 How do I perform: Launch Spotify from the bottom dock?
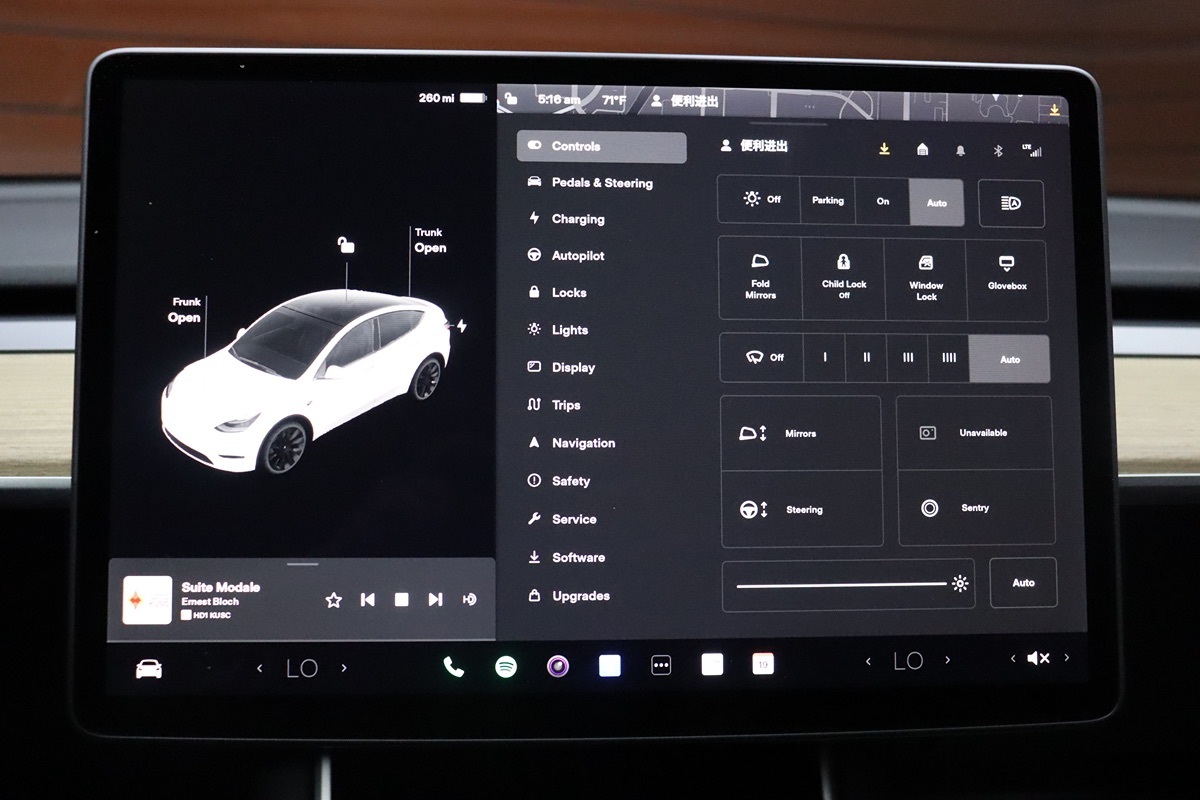[506, 667]
